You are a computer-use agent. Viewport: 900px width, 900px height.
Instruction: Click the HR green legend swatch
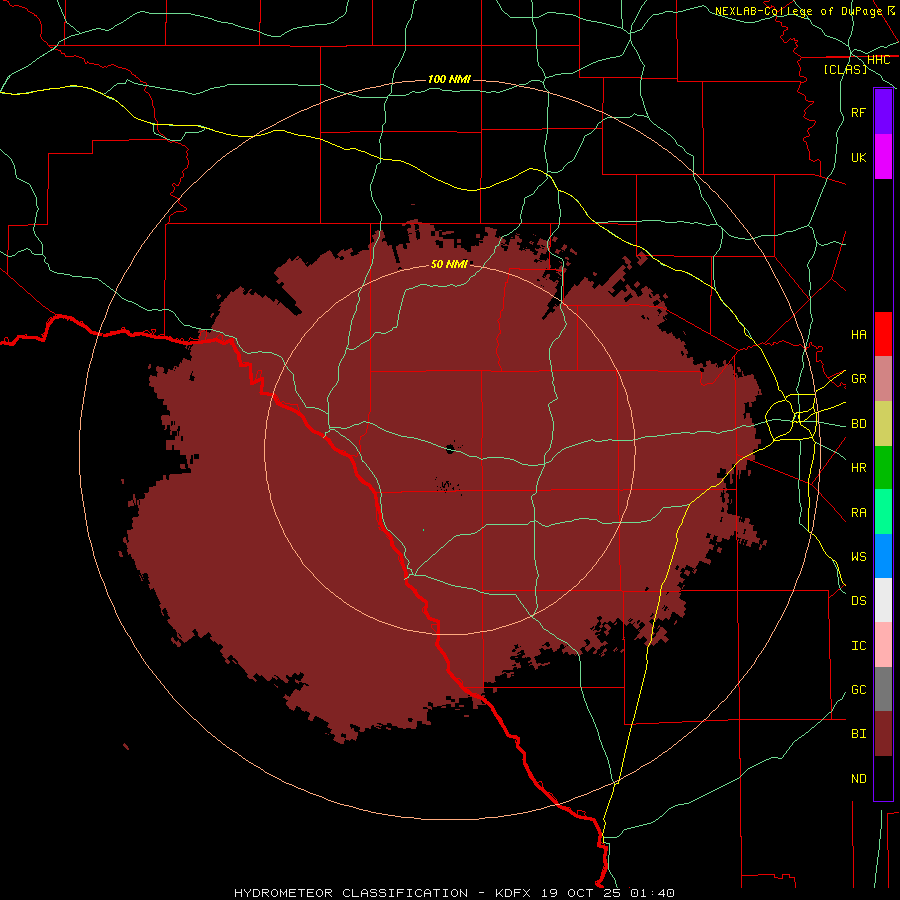[883, 468]
